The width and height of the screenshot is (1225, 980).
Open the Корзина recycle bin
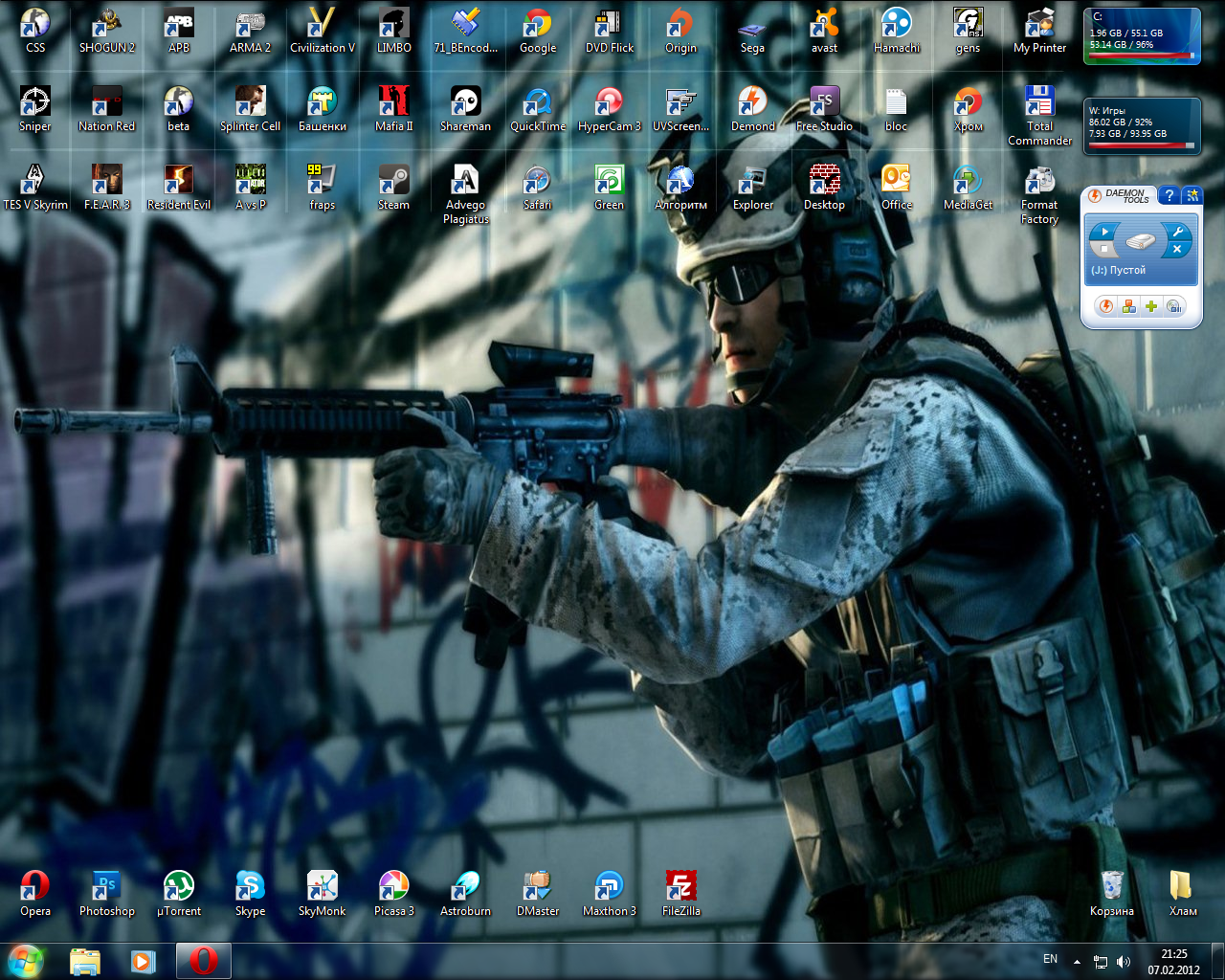coord(1112,894)
